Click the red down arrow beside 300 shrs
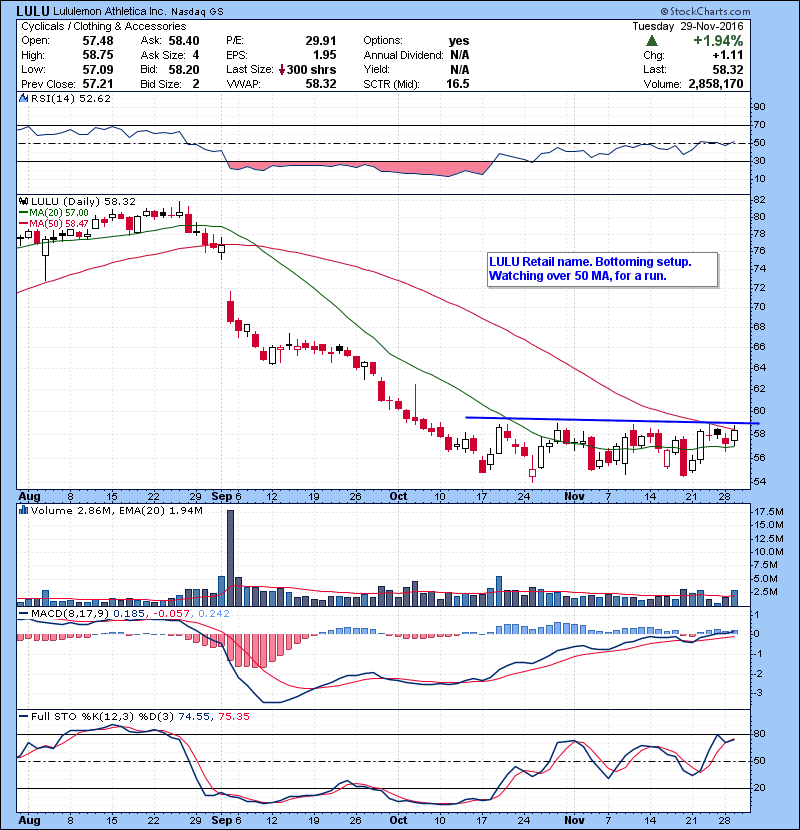This screenshot has width=800, height=830. (x=282, y=69)
